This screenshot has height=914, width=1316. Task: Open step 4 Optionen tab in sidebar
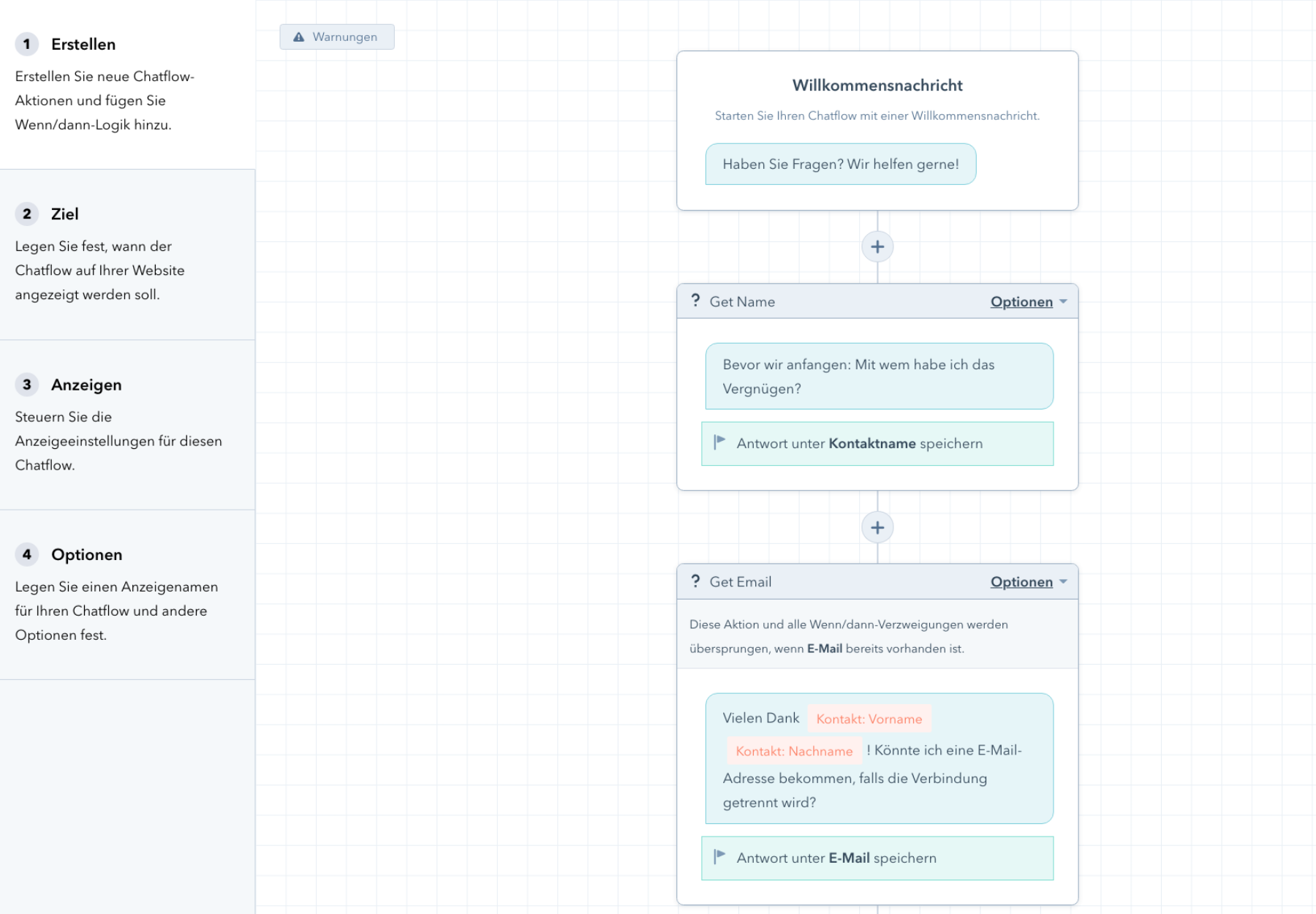click(x=127, y=594)
